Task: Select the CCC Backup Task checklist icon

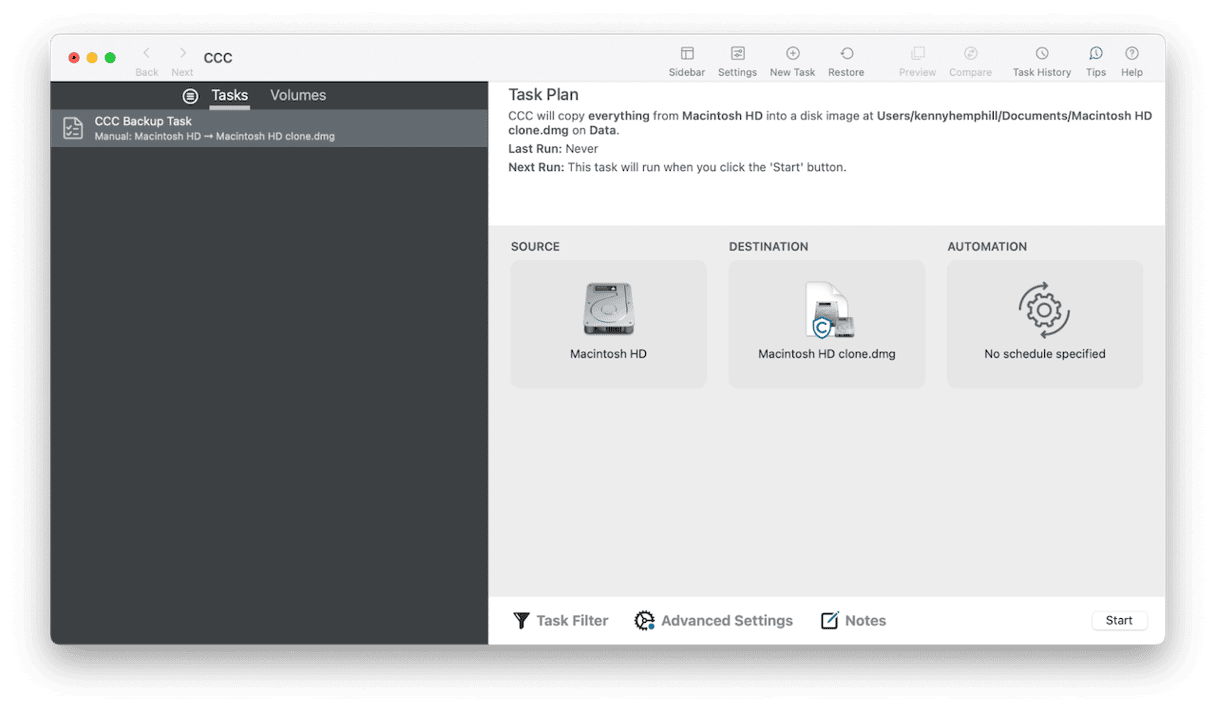Action: [x=73, y=128]
